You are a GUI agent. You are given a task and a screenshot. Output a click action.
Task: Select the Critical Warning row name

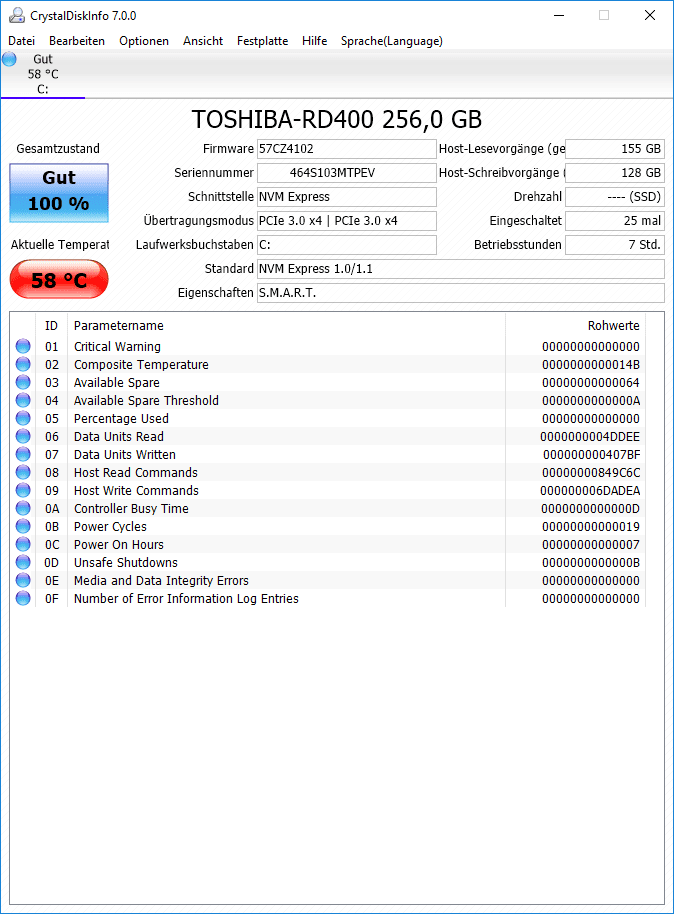point(117,346)
